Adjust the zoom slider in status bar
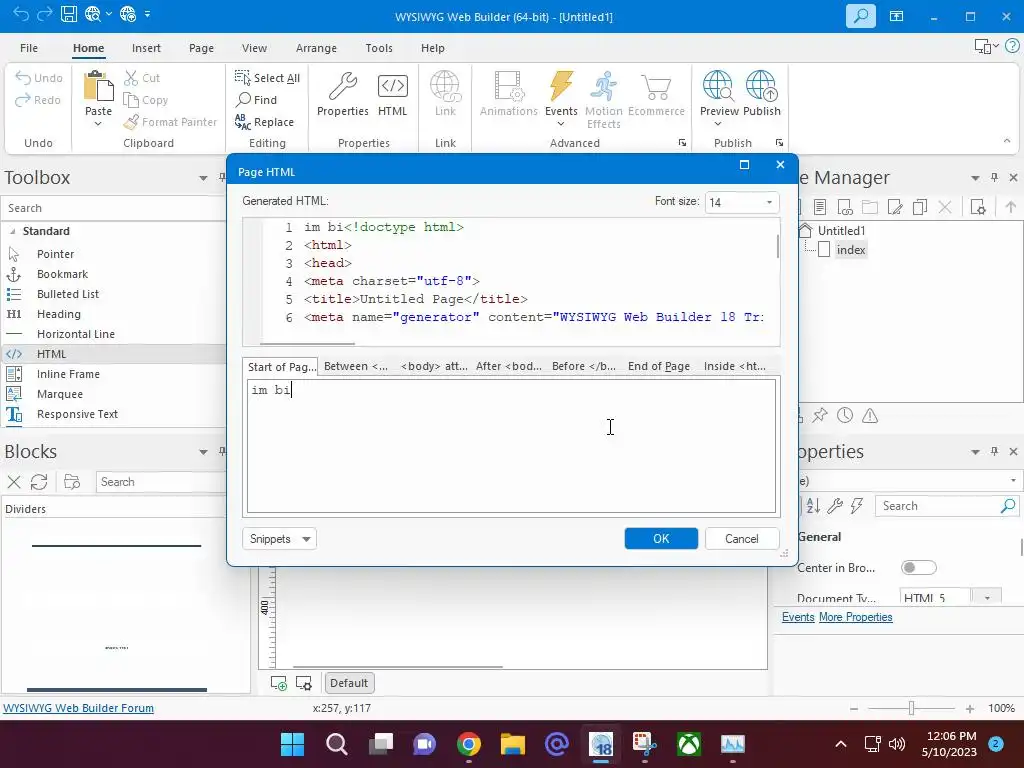 (912, 708)
